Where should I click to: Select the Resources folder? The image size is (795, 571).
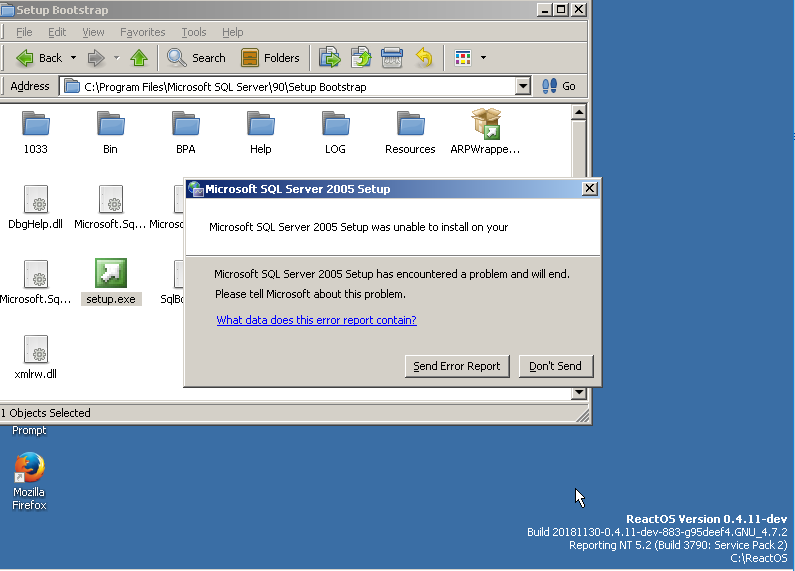pyautogui.click(x=410, y=133)
